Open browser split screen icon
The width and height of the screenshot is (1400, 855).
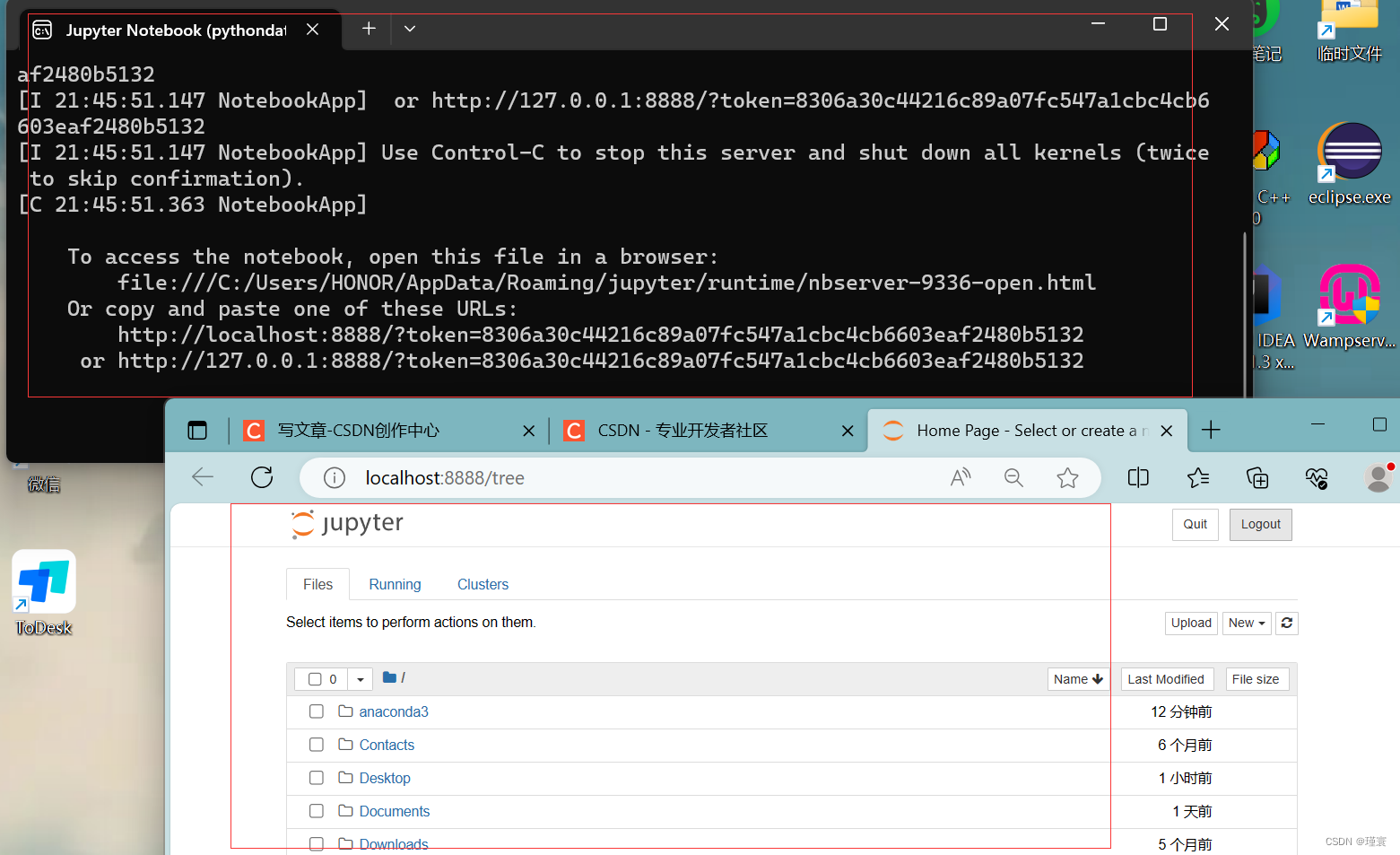pos(1137,477)
